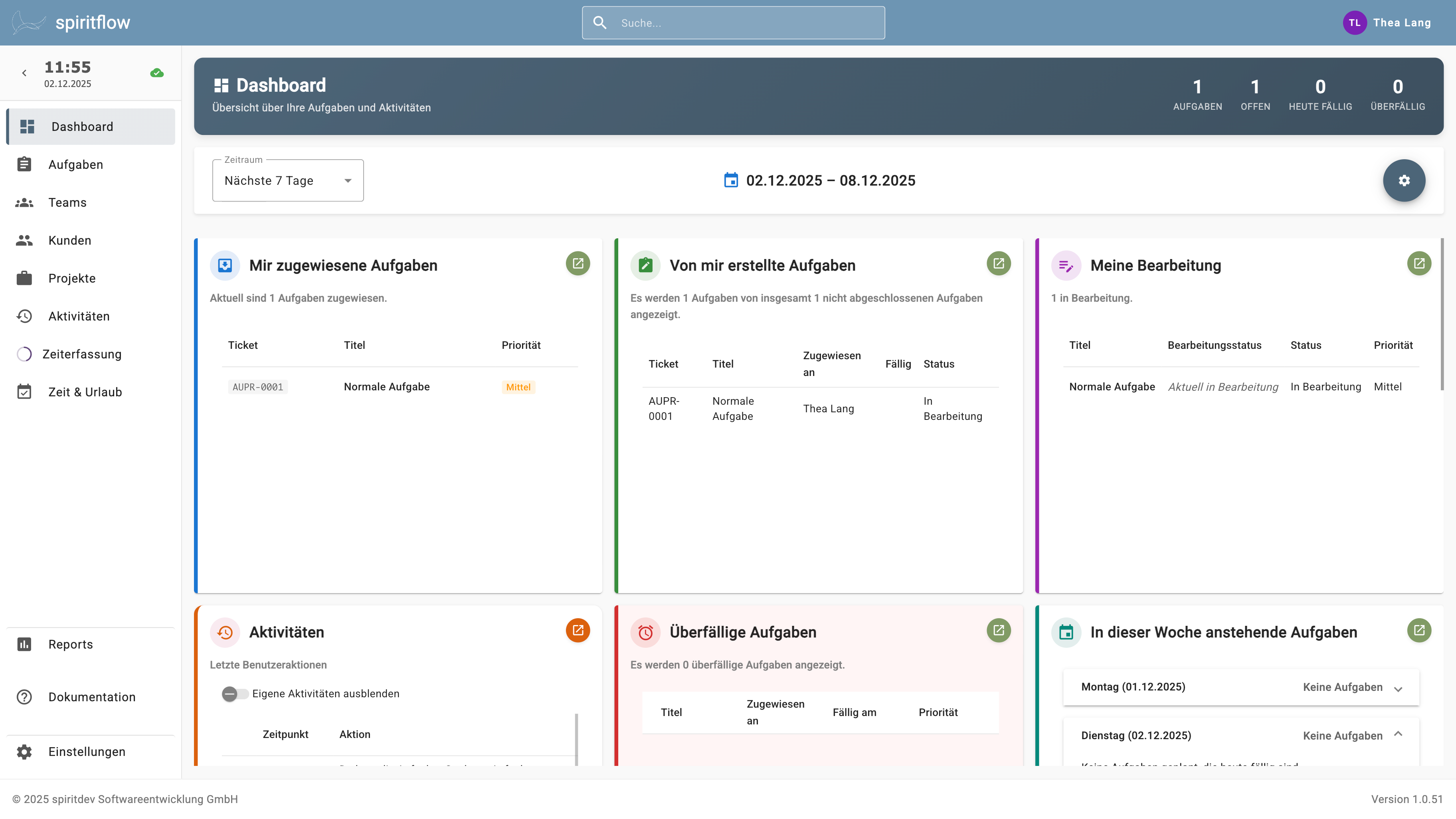1456x819 pixels.
Task: Open Projekte in the sidebar
Action: pyautogui.click(x=91, y=278)
